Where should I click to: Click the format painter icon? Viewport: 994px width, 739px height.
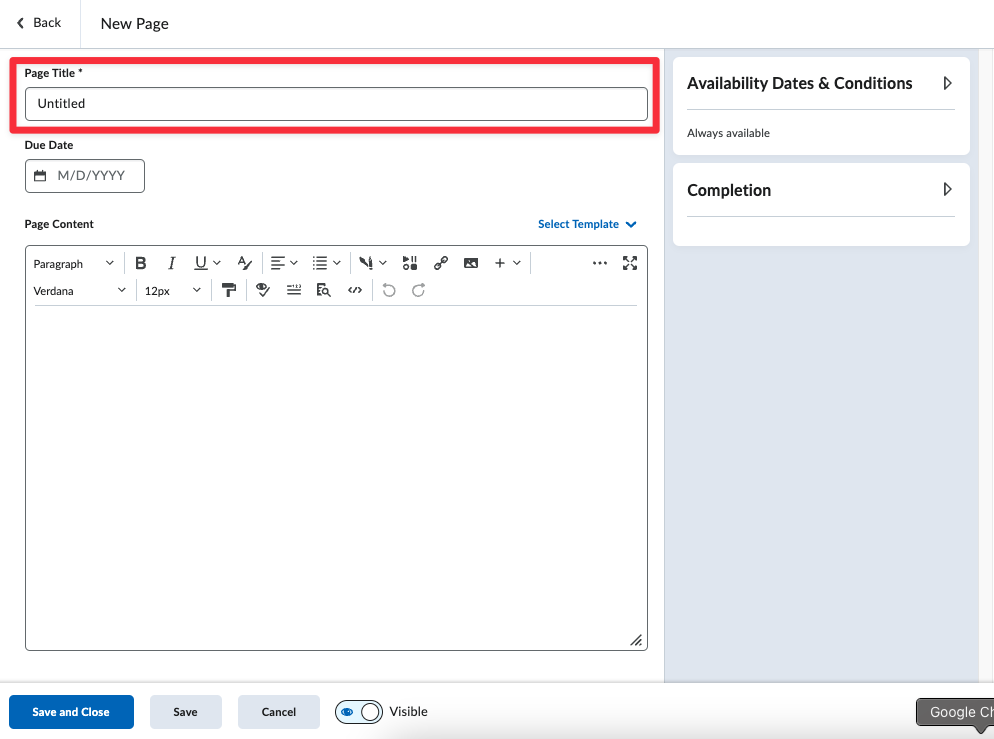coord(229,290)
